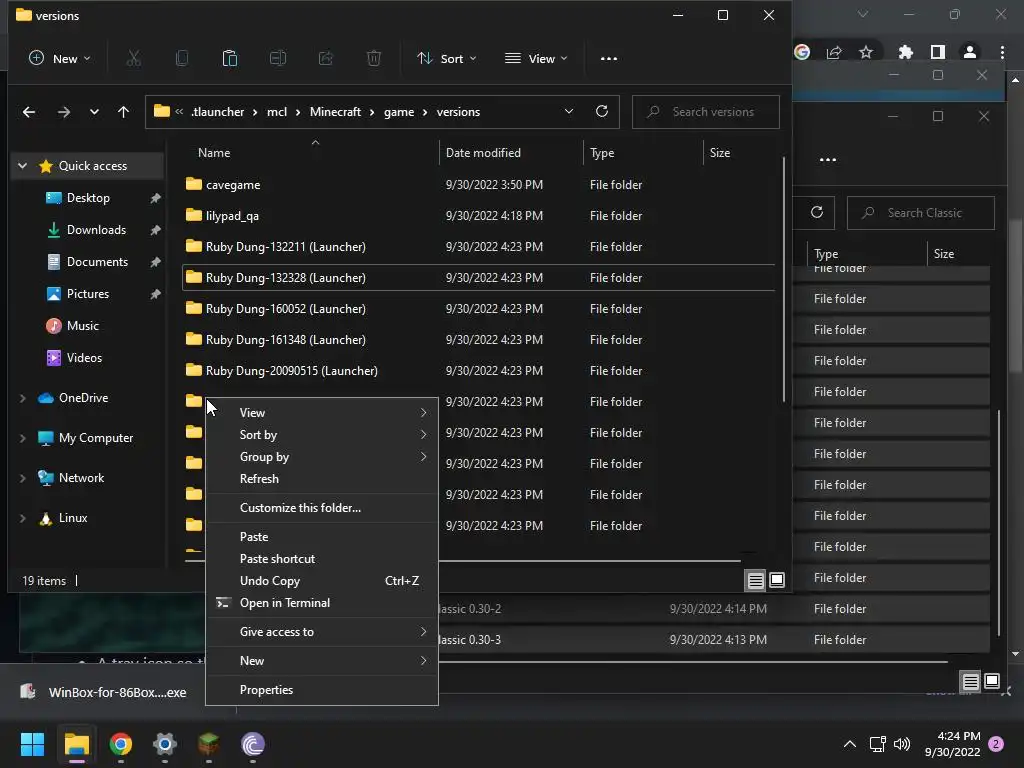Click Chrome share page icon
The image size is (1024, 768).
point(834,52)
